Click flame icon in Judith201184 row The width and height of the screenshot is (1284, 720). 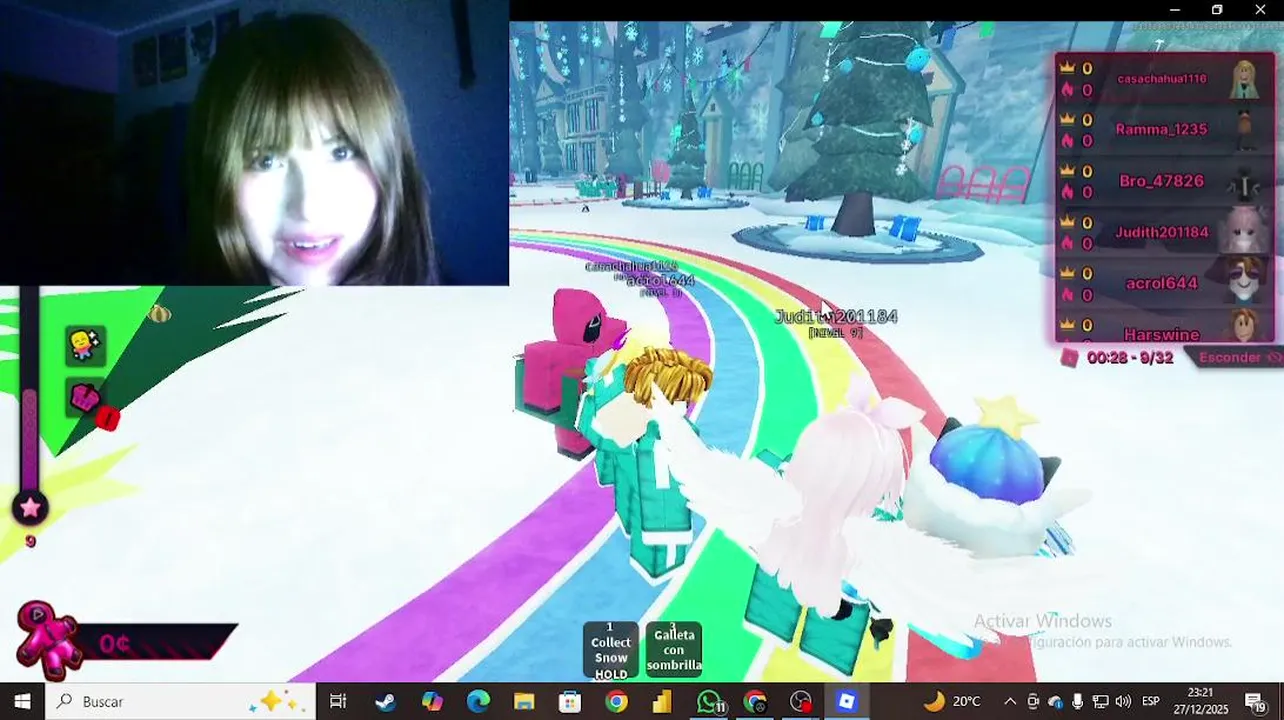click(x=1067, y=243)
